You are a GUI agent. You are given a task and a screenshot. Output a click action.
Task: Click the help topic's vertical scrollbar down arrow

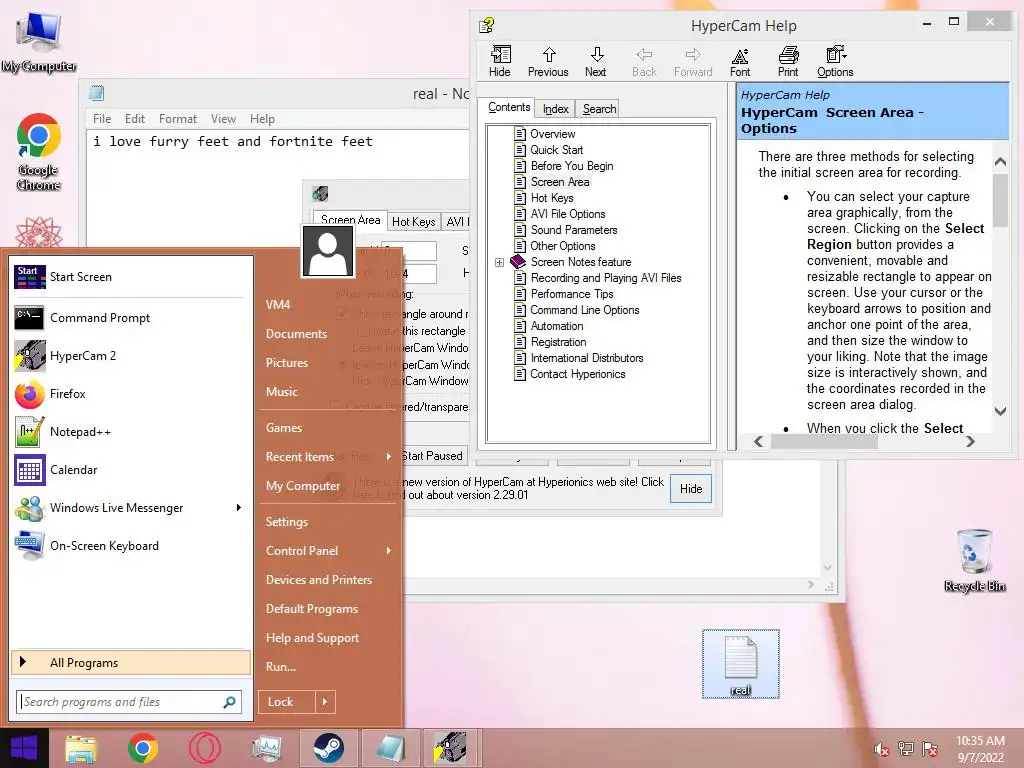[x=1000, y=411]
